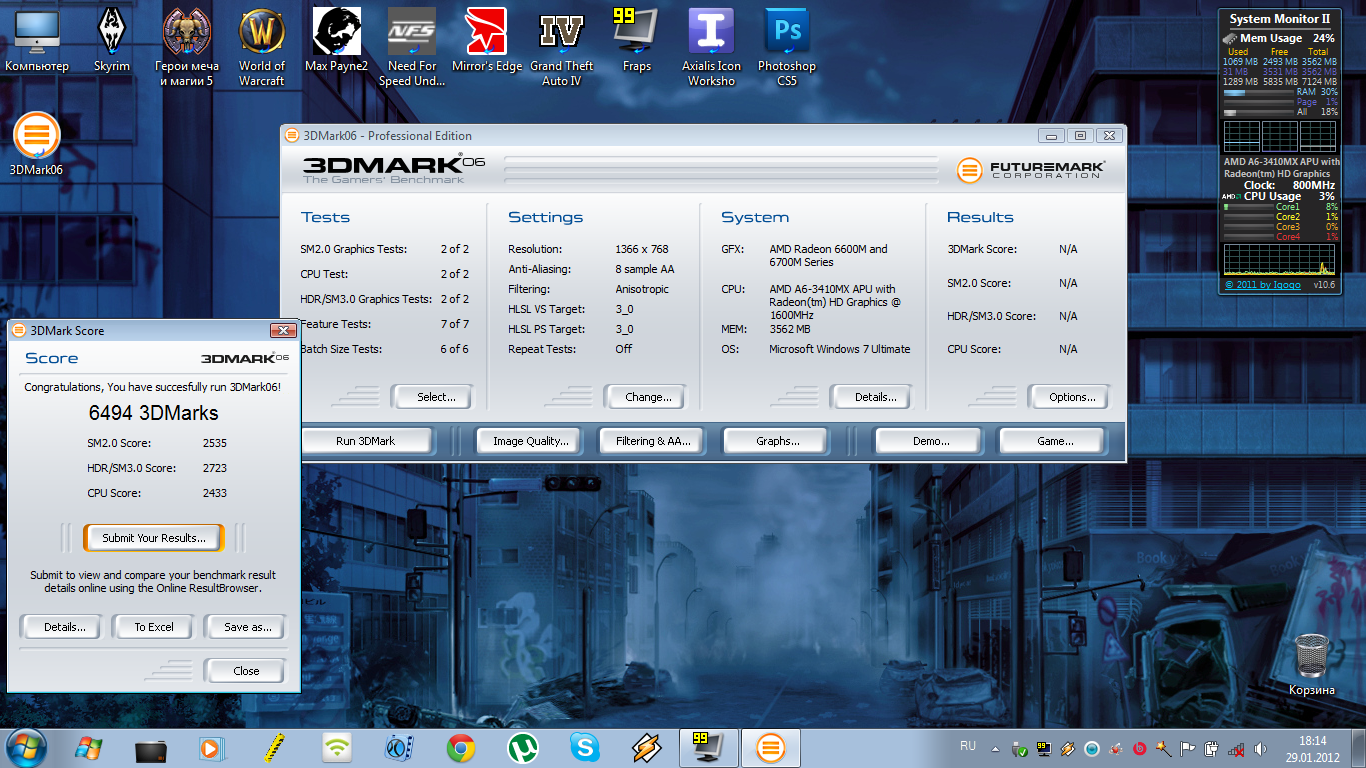Switch to the 3DMark06 taskbar button
1366x768 pixels.
(x=771, y=748)
